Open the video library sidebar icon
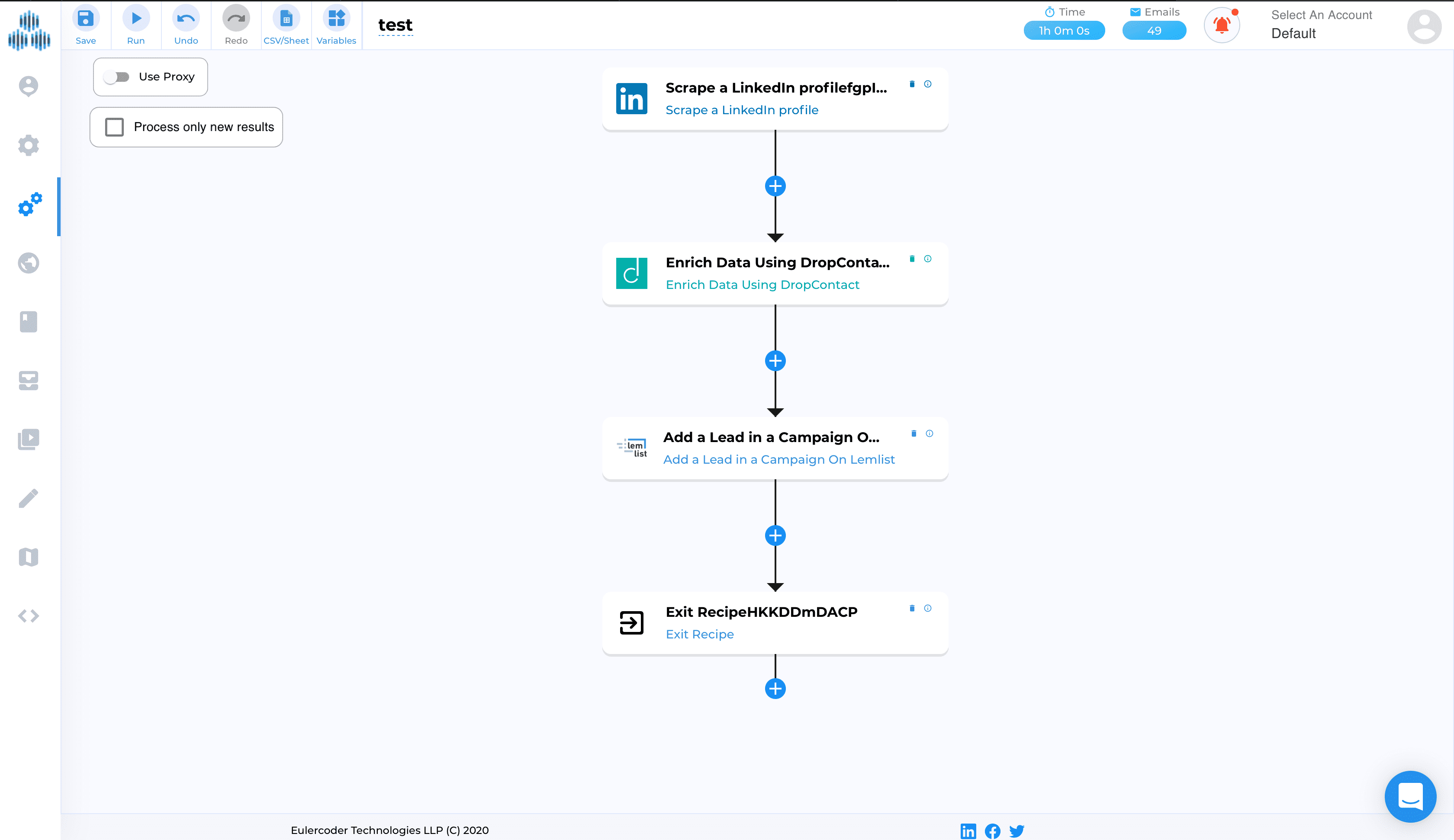The width and height of the screenshot is (1454, 840). (x=28, y=439)
